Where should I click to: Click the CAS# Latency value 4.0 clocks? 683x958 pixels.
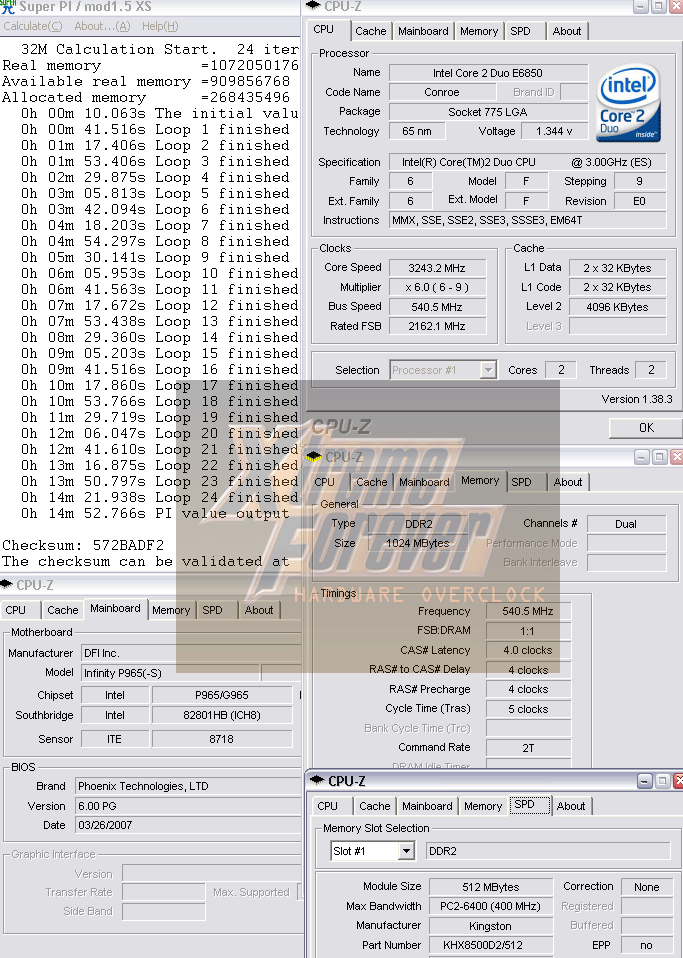pos(528,651)
